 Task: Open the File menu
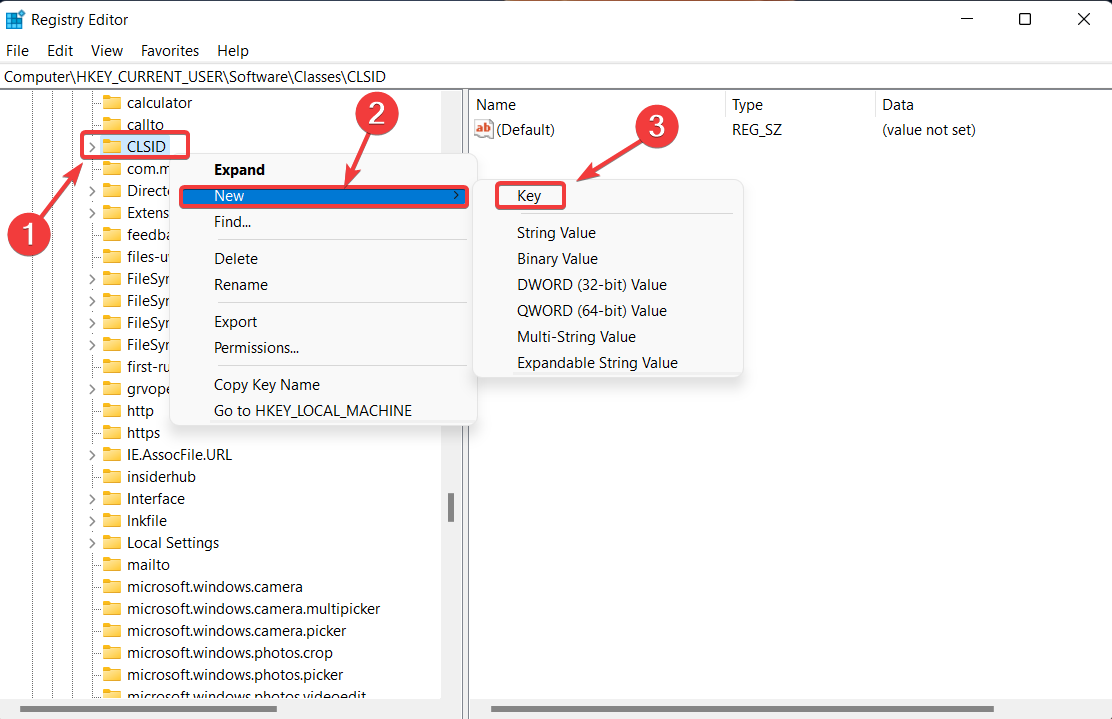[x=17, y=51]
